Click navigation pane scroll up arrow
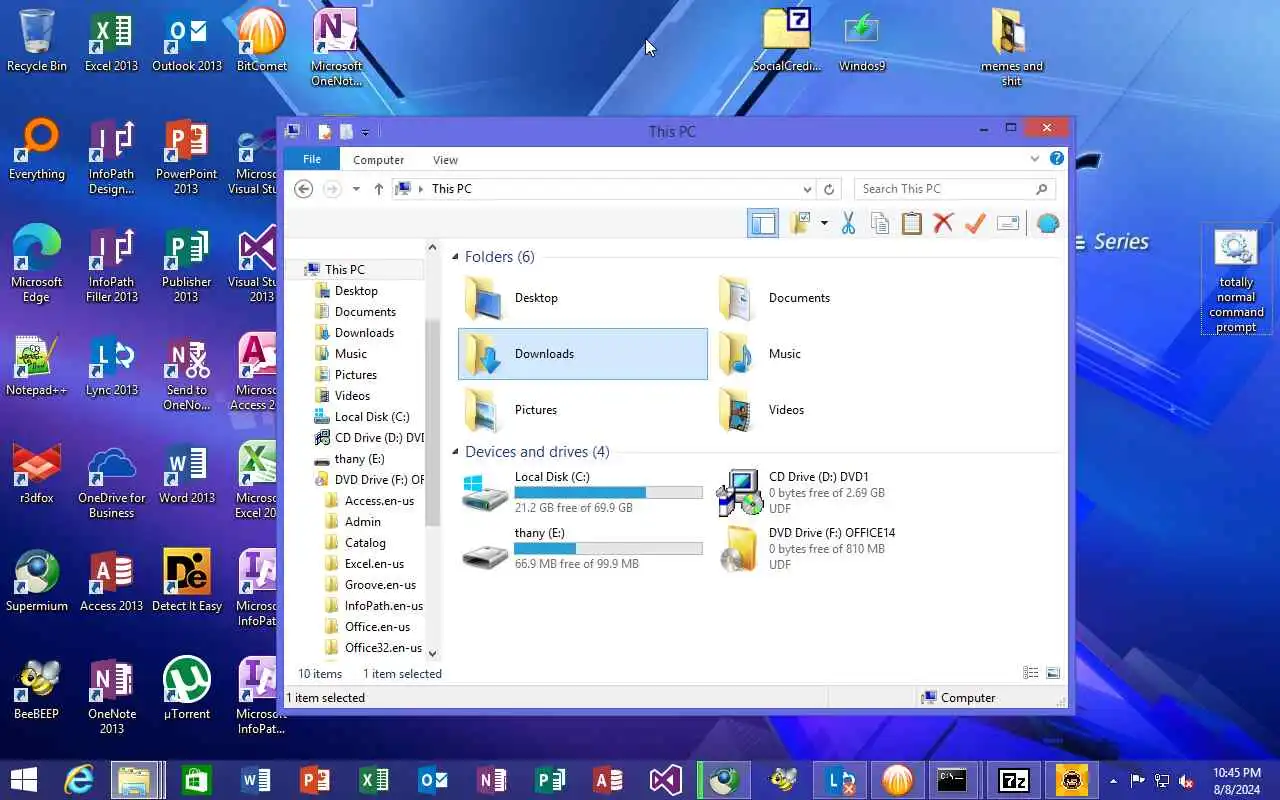Screen dimensions: 1280x800 (433, 247)
